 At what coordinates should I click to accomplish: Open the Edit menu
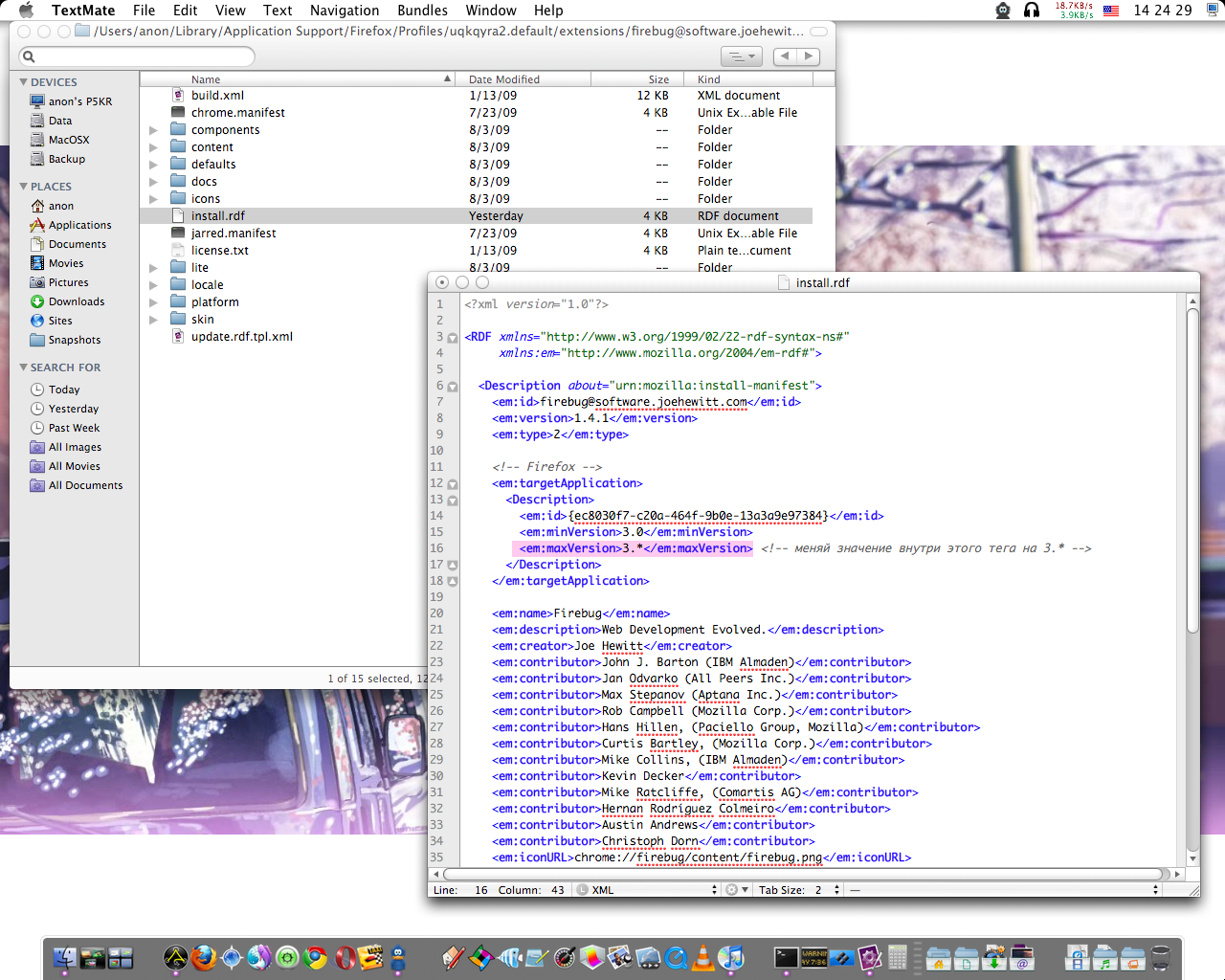point(185,11)
